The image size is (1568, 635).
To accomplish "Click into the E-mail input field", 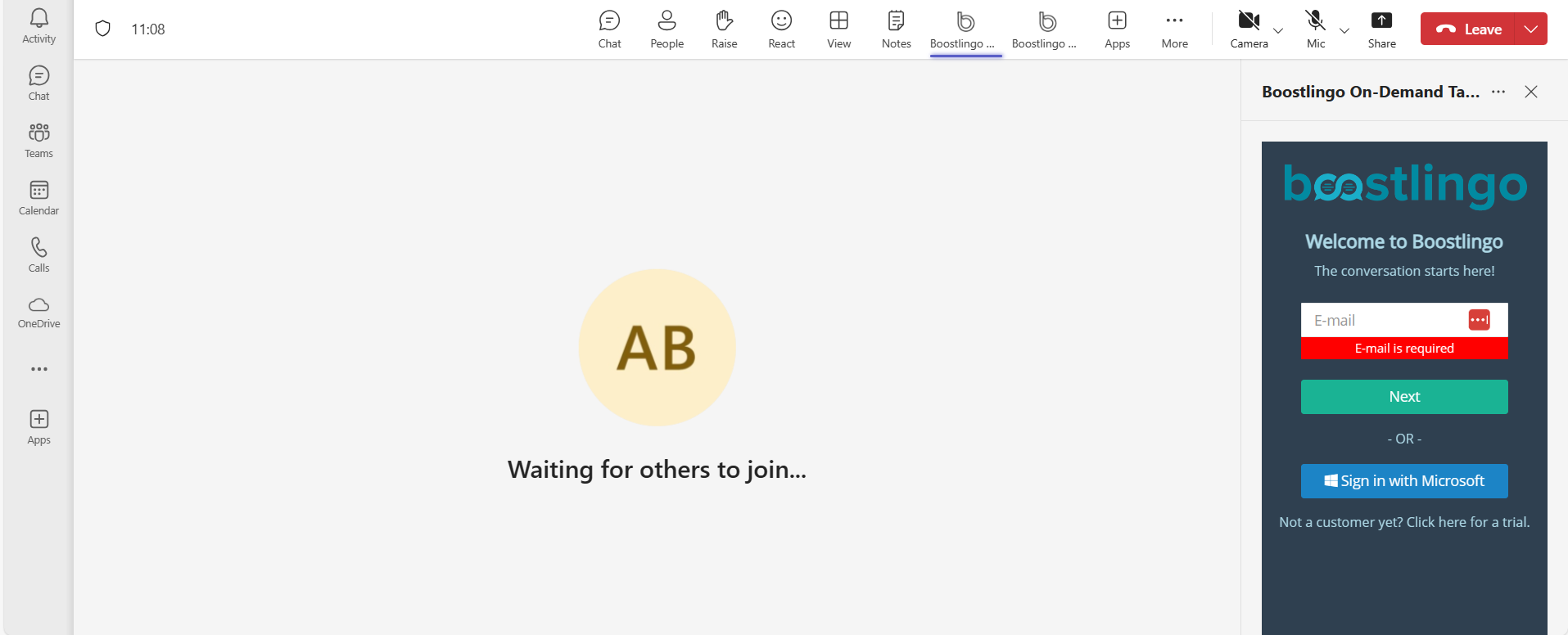I will [1384, 321].
